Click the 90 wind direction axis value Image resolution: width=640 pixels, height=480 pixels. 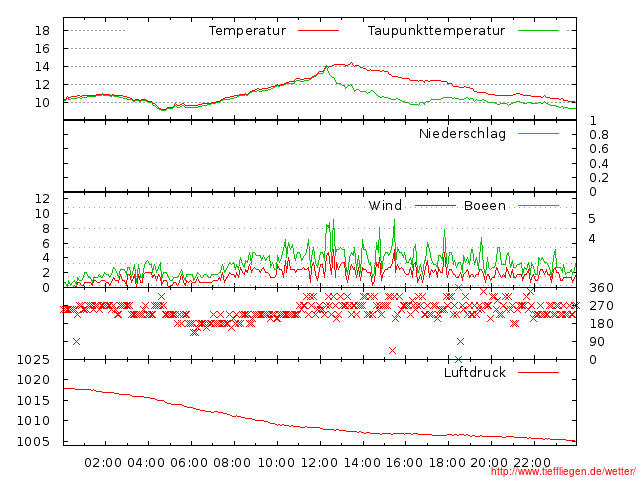pyautogui.click(x=597, y=342)
